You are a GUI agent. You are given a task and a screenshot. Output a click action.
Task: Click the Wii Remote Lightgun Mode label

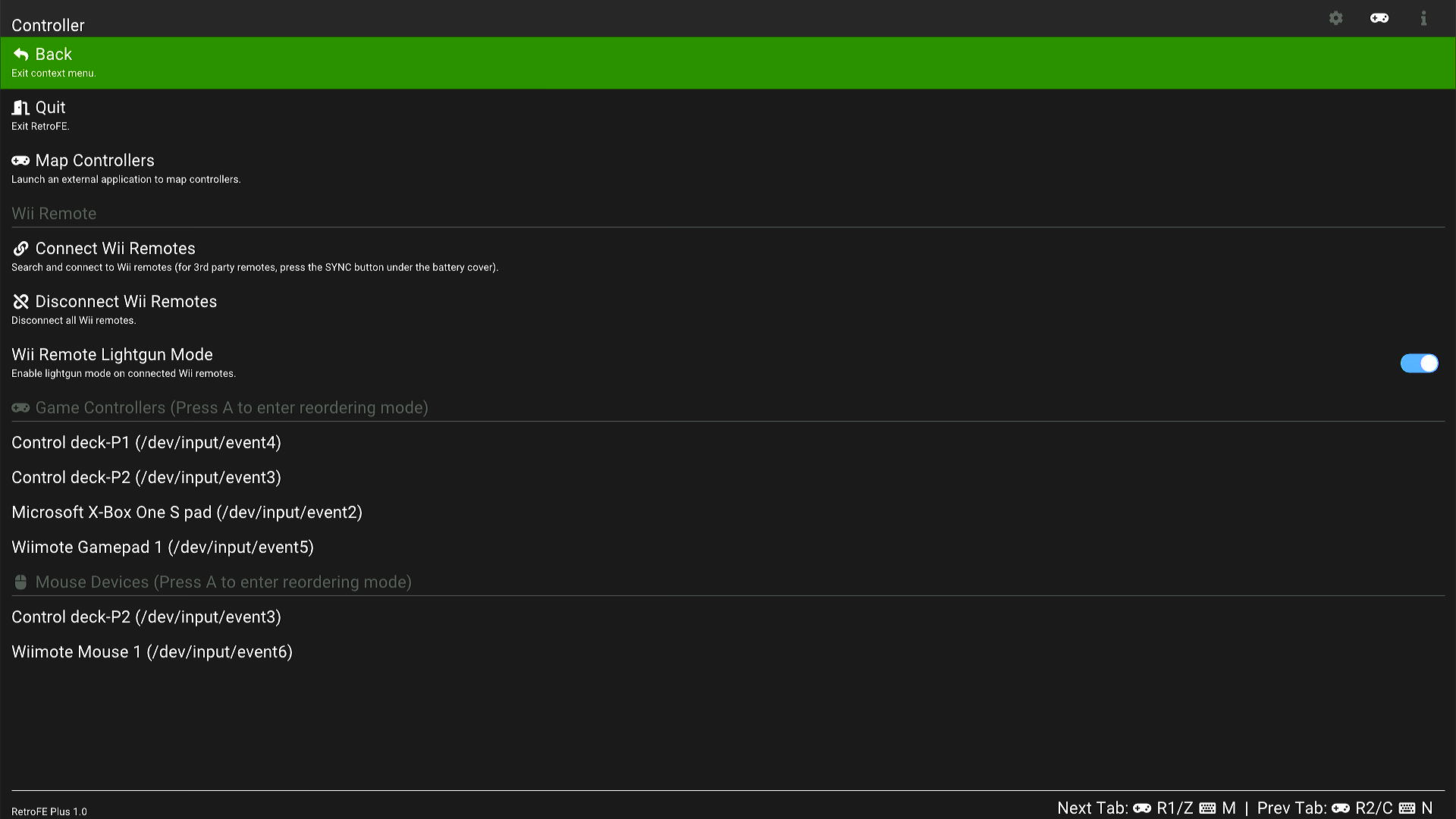coord(112,355)
